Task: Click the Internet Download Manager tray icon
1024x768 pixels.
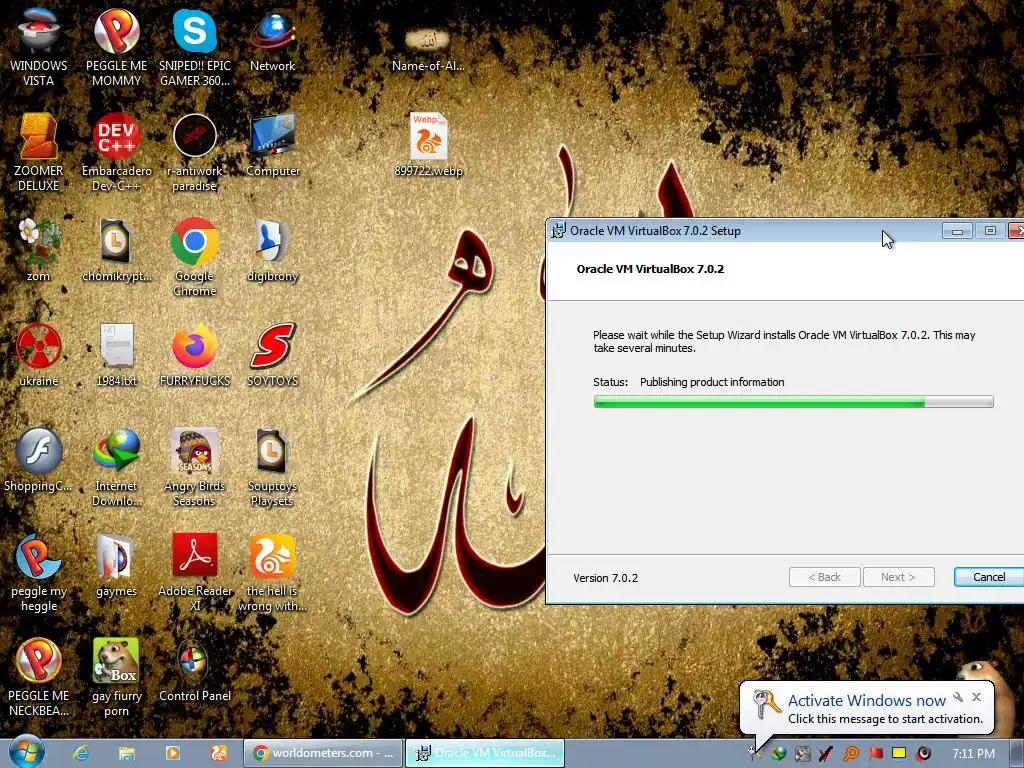Action: coord(778,754)
